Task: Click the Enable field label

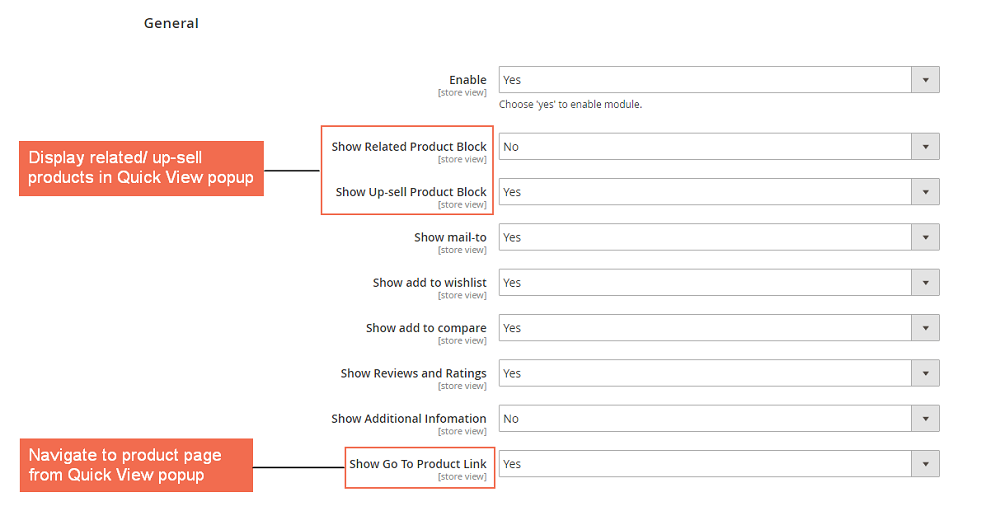Action: [468, 80]
